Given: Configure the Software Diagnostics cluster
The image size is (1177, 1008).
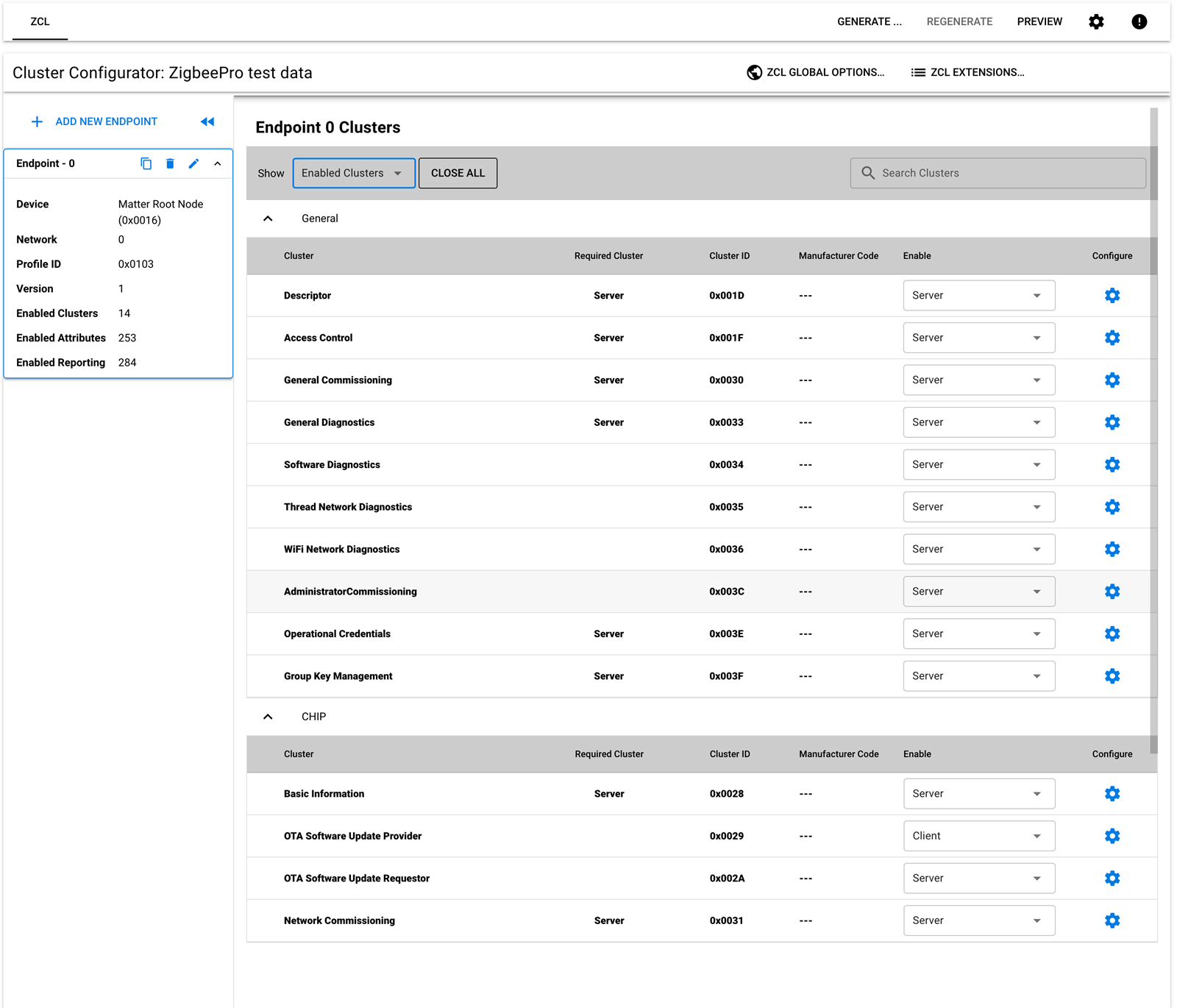Looking at the screenshot, I should [x=1112, y=464].
